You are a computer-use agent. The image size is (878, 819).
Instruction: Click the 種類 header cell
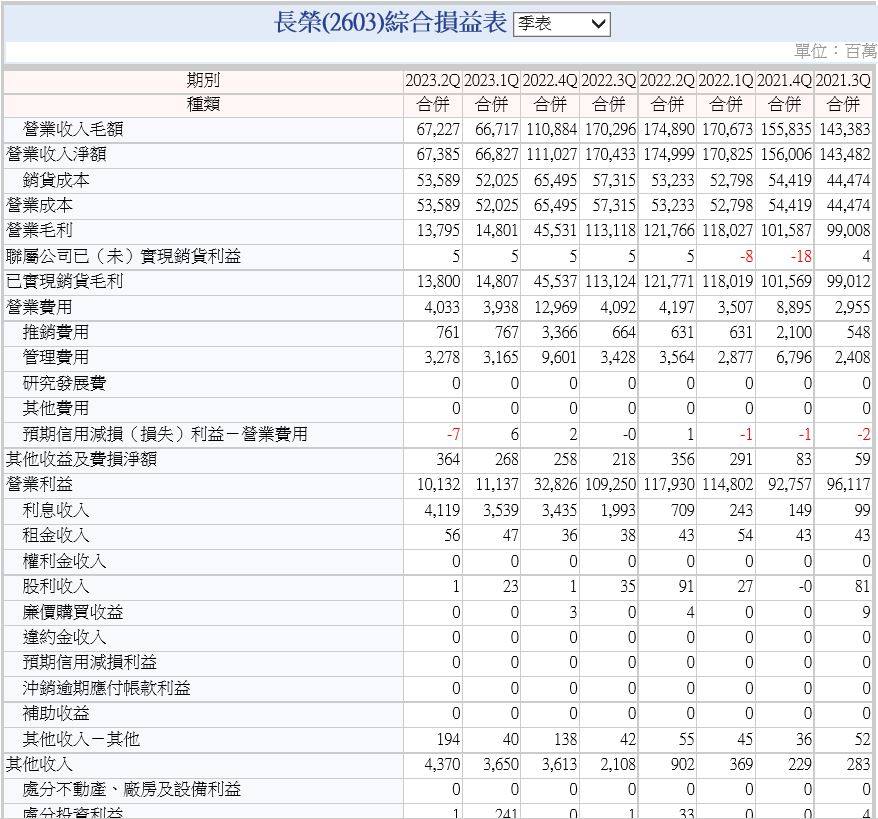coord(203,104)
